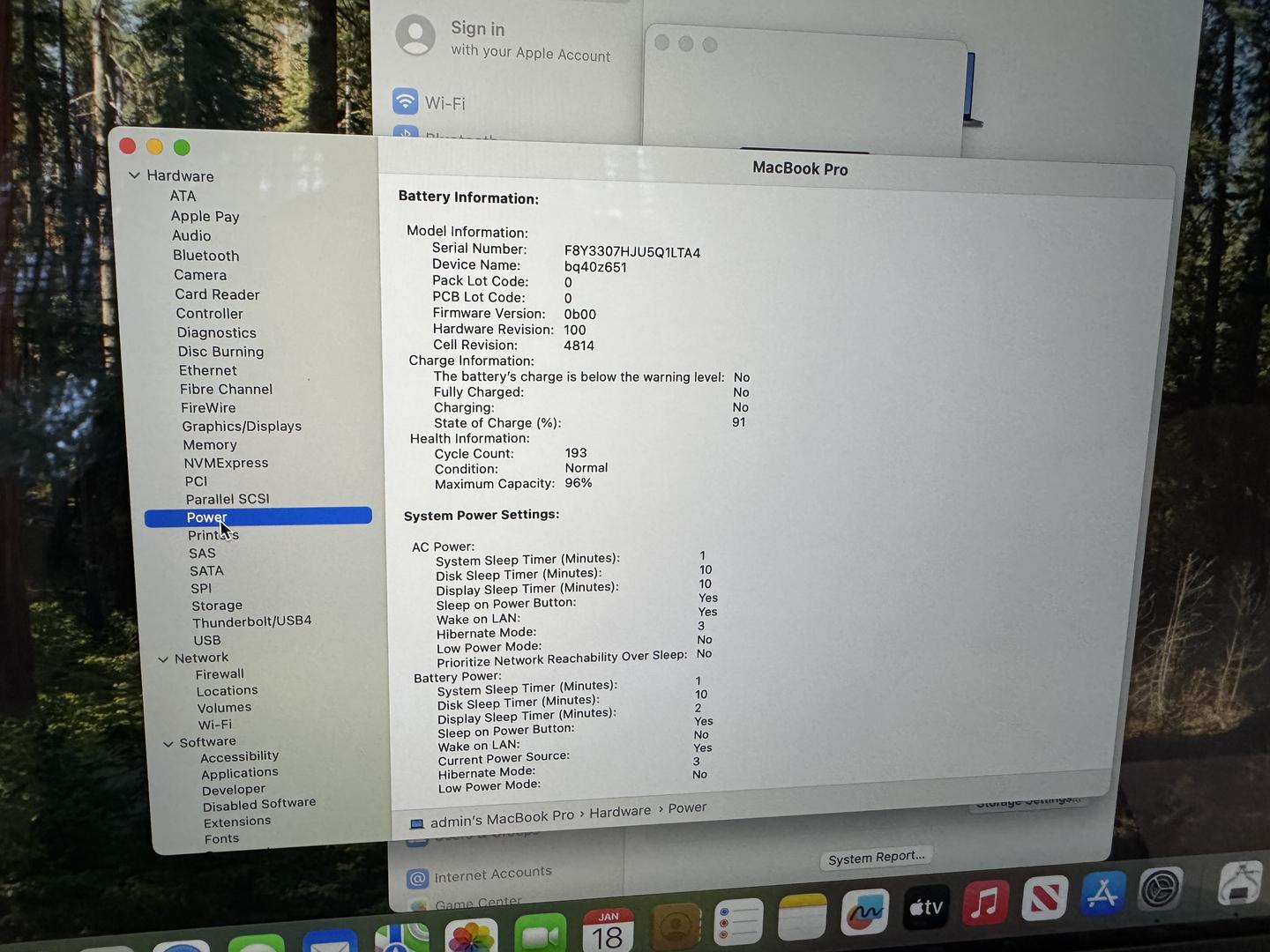The width and height of the screenshot is (1270, 952).
Task: Click the computer icon in the path bar
Action: [417, 824]
